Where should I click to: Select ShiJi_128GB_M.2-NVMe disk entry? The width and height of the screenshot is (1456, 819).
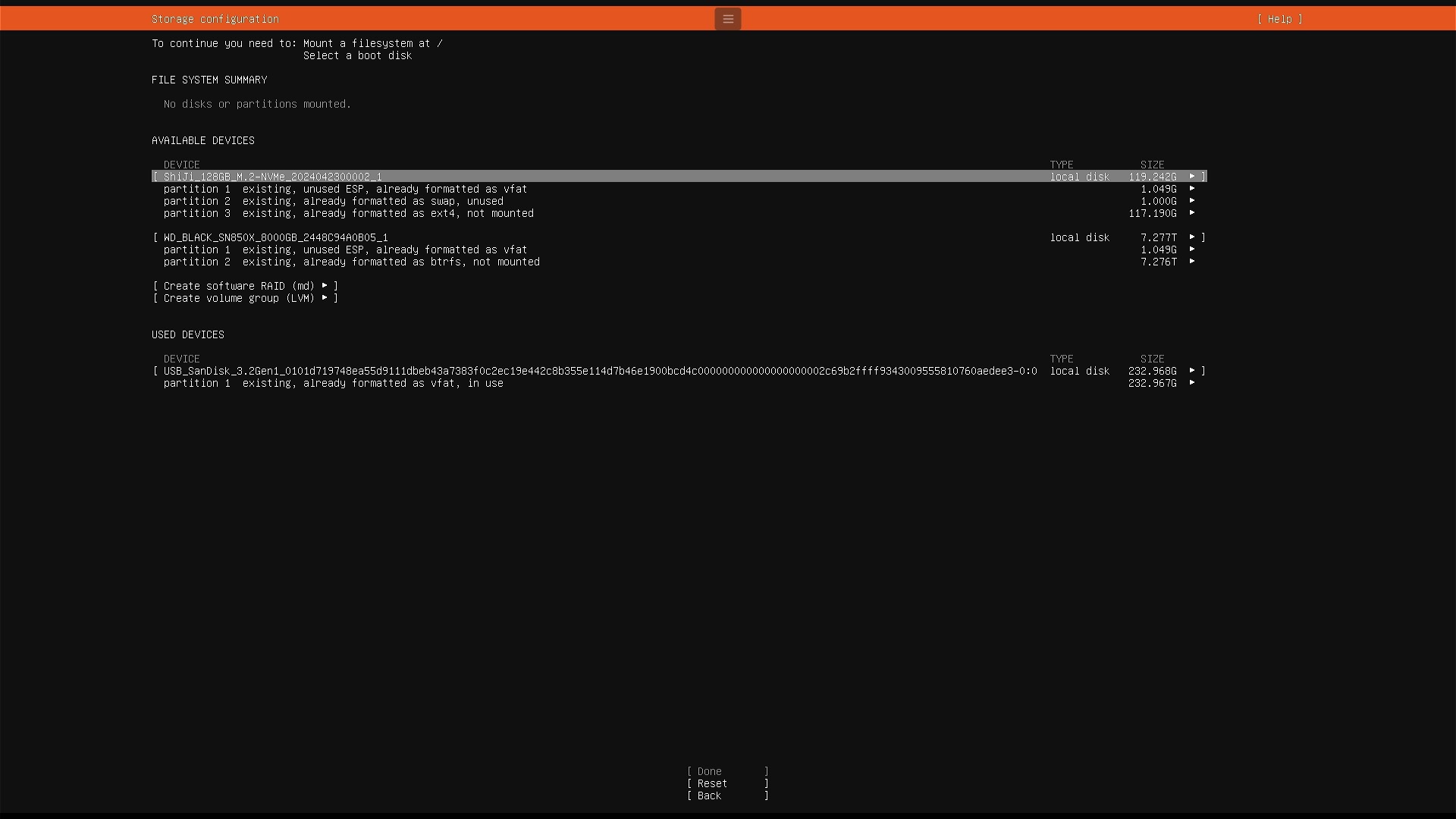click(x=273, y=177)
